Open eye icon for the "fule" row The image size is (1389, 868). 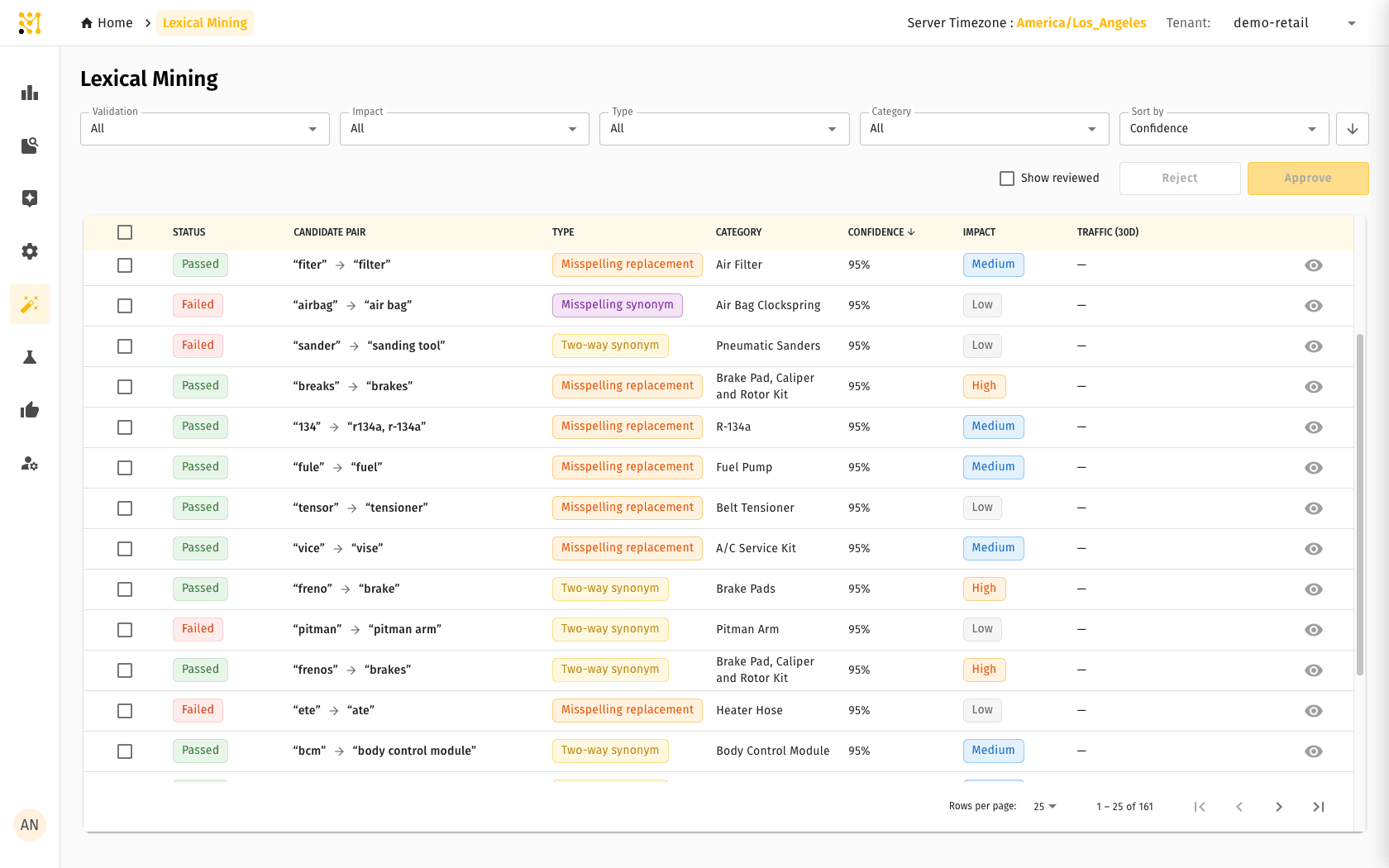[1314, 468]
